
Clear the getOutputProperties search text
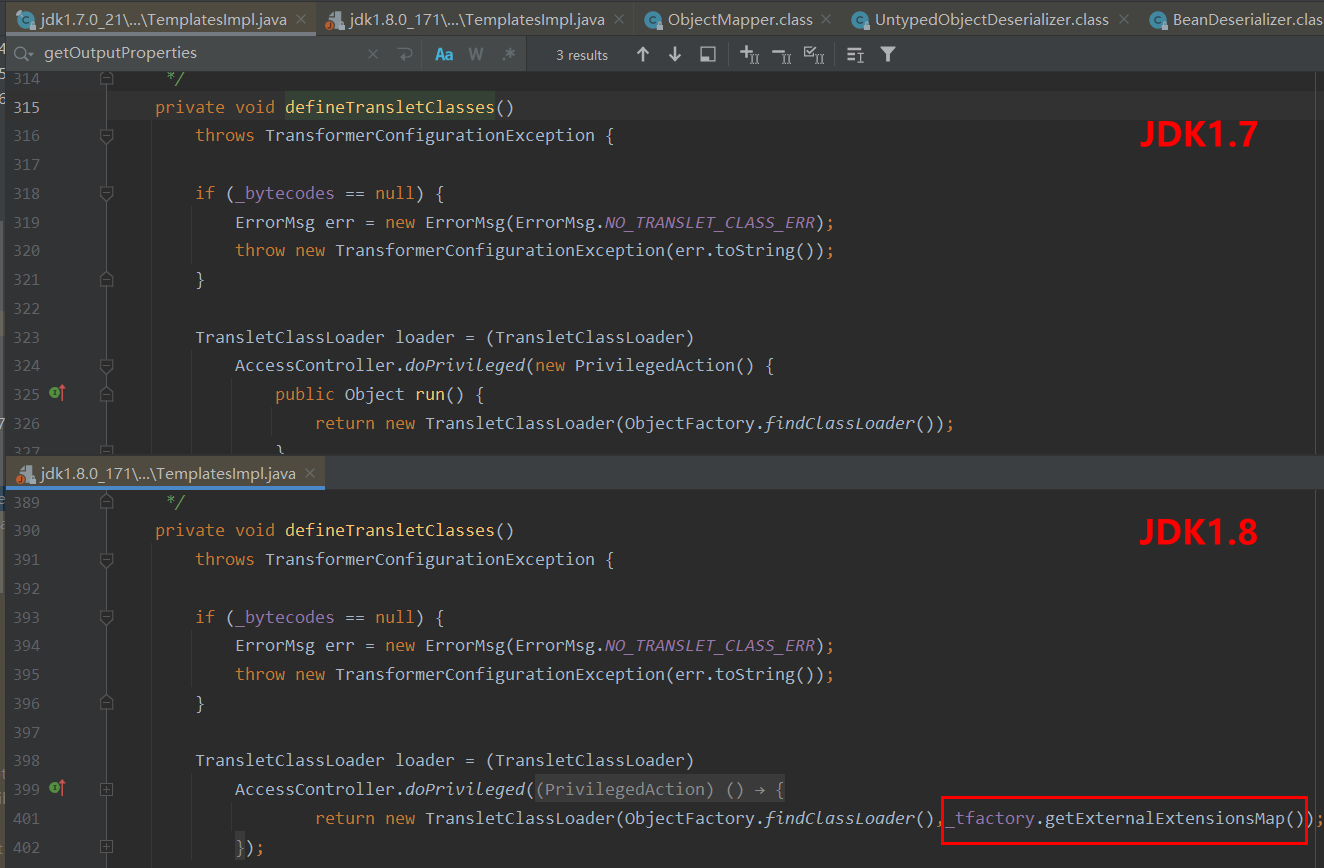pyautogui.click(x=373, y=54)
